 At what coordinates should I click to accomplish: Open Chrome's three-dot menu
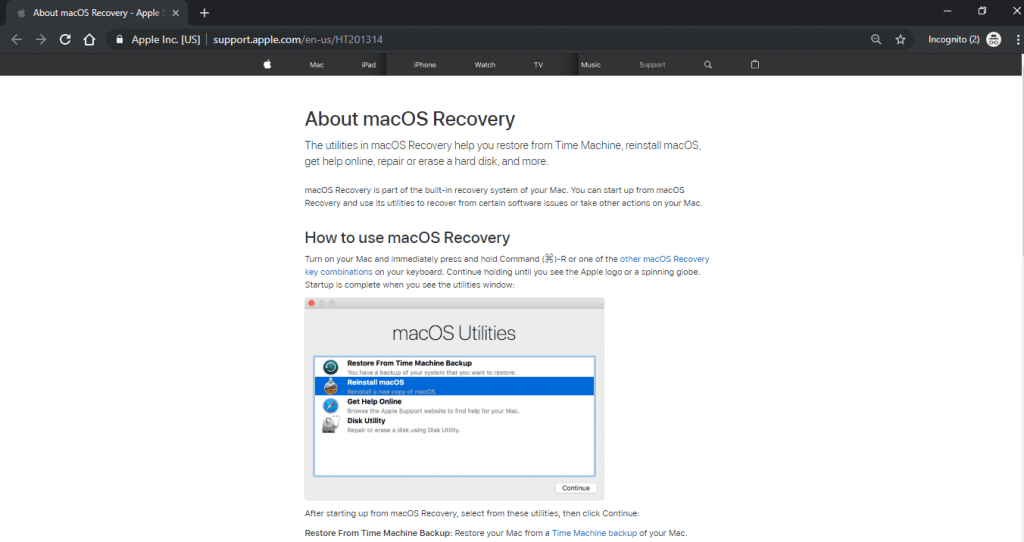point(1017,40)
